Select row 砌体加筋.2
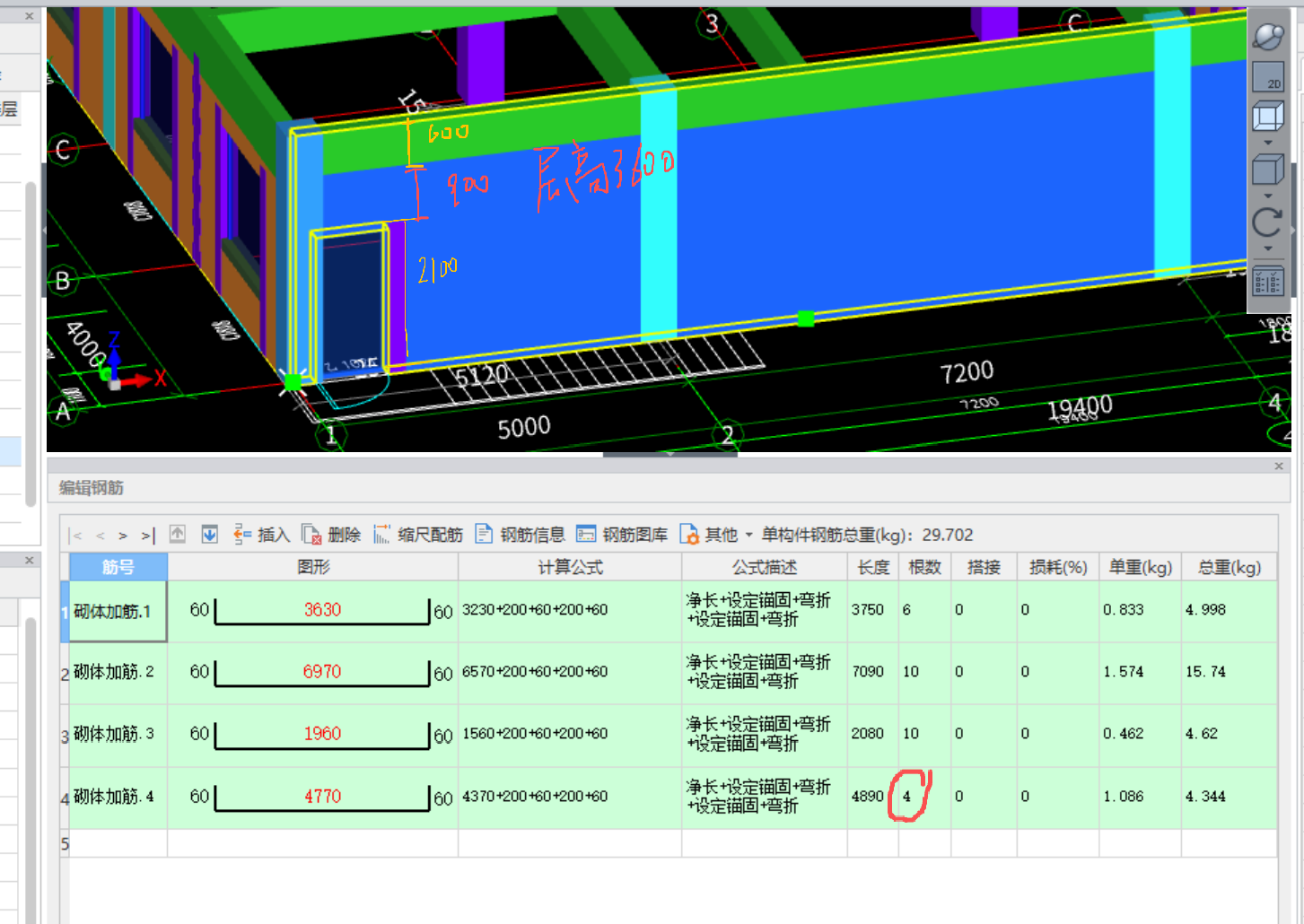Viewport: 1304px width, 924px height. tap(118, 672)
